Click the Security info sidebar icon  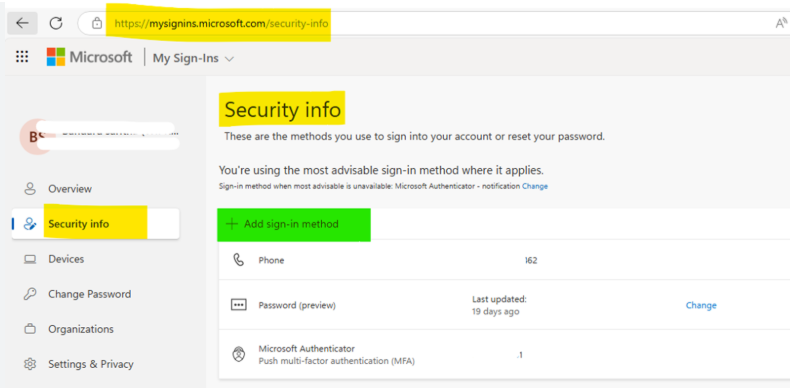(30, 224)
